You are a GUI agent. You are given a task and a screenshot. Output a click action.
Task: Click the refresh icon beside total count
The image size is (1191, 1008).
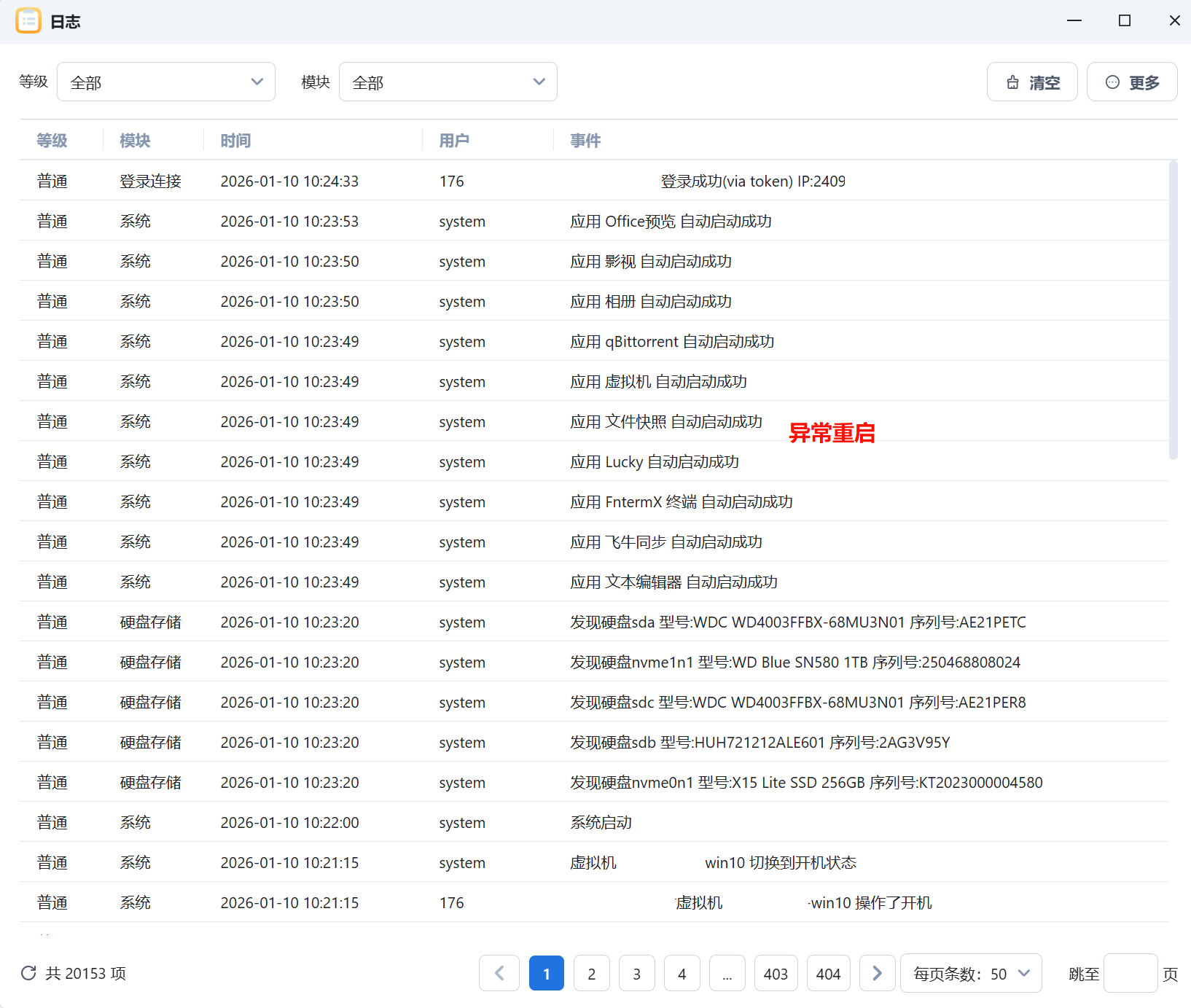[28, 973]
